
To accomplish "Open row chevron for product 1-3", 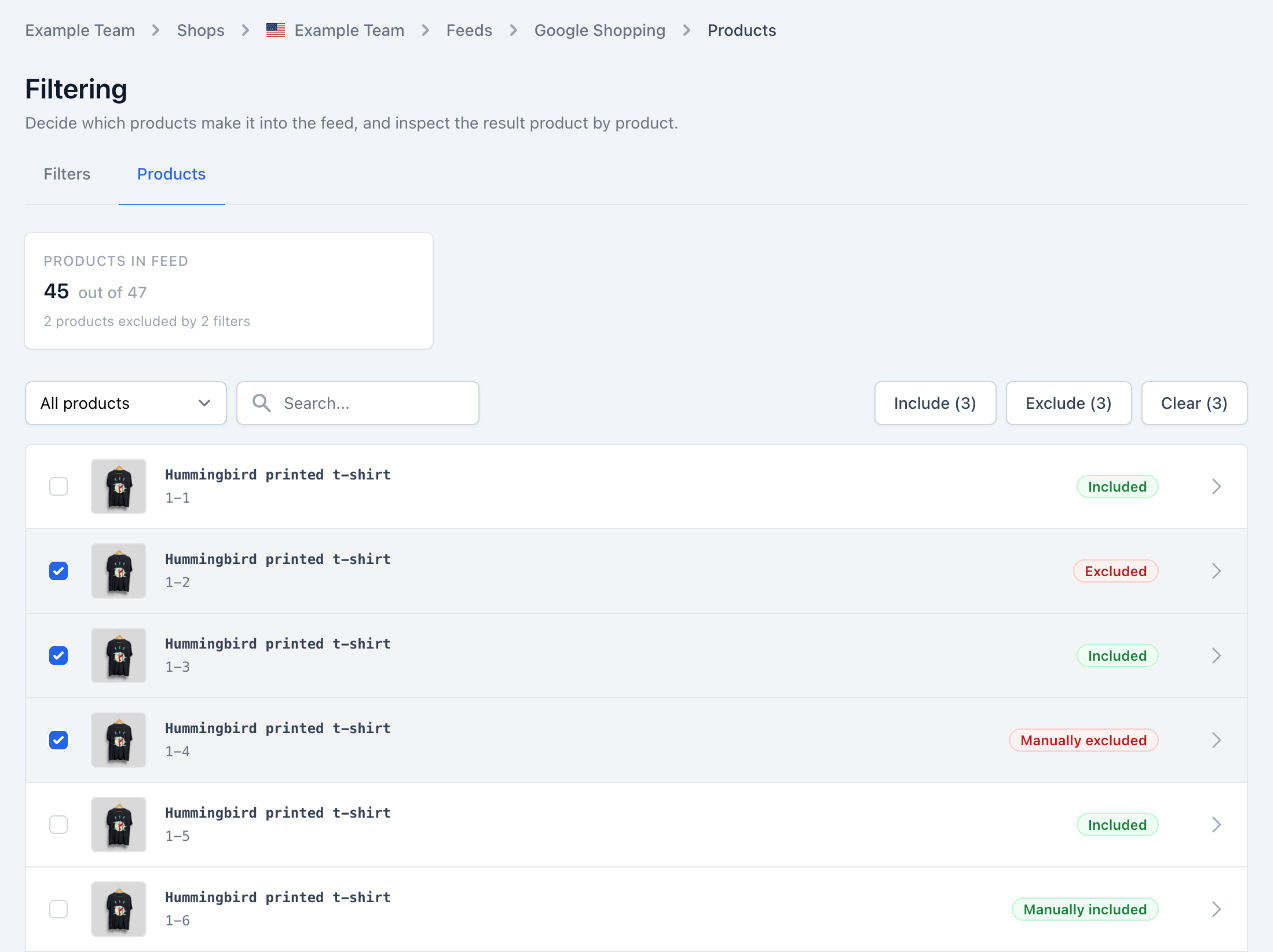I will tap(1216, 655).
